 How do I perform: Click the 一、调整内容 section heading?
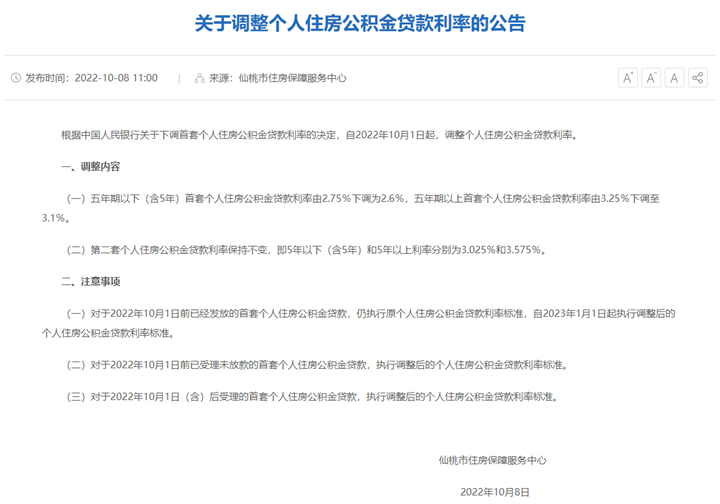(90, 166)
